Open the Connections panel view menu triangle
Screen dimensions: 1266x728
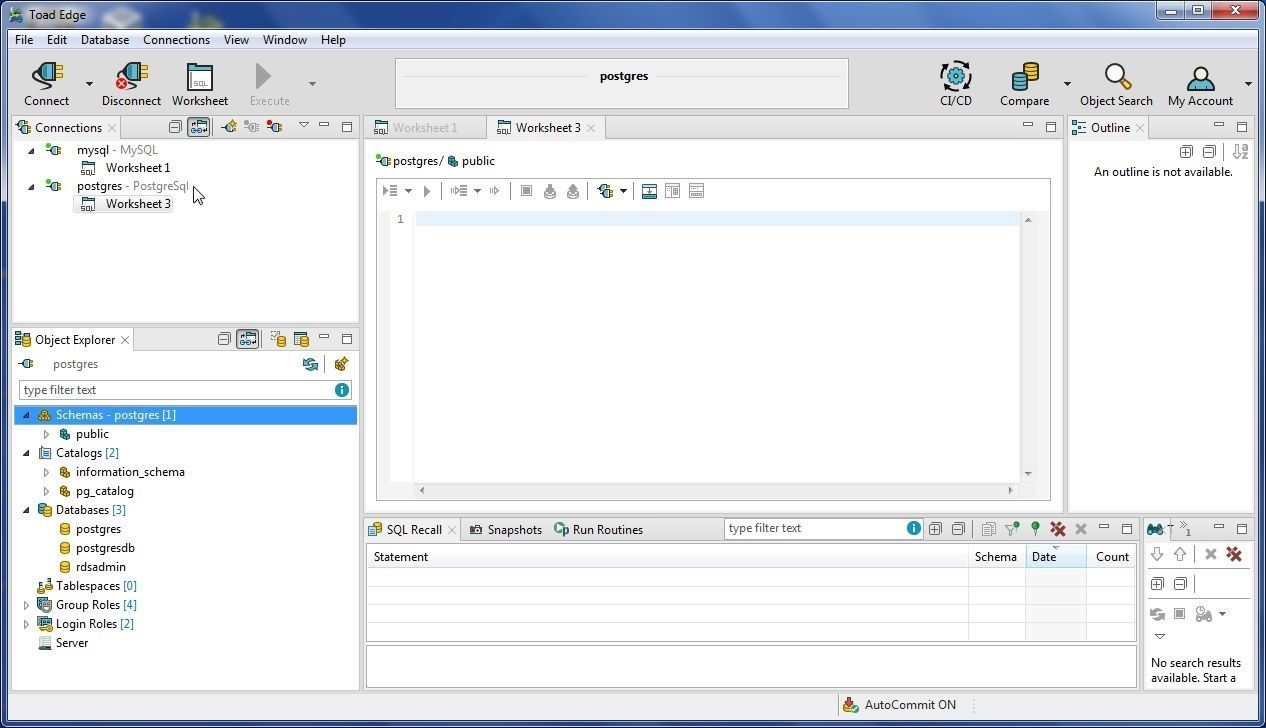coord(304,125)
